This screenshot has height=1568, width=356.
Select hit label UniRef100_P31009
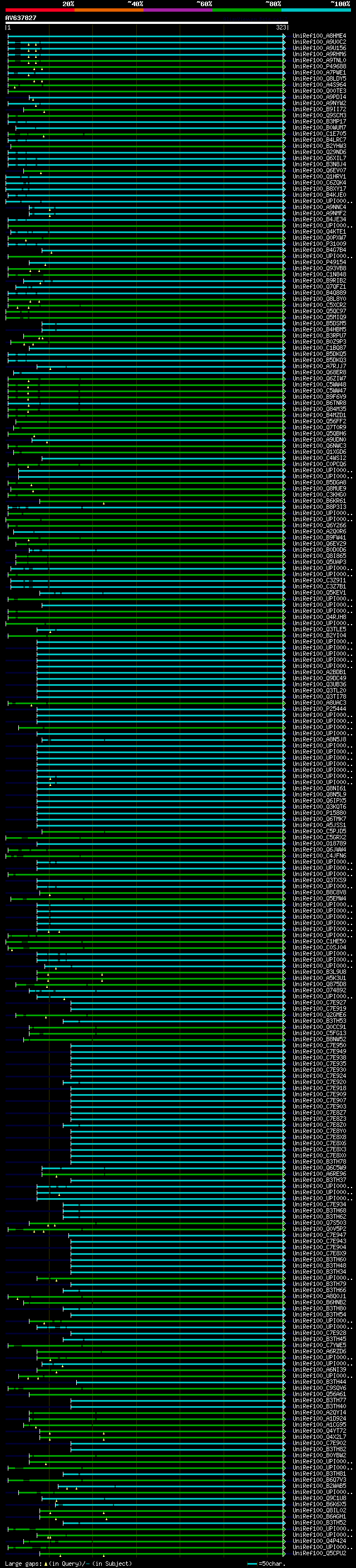coord(319,244)
